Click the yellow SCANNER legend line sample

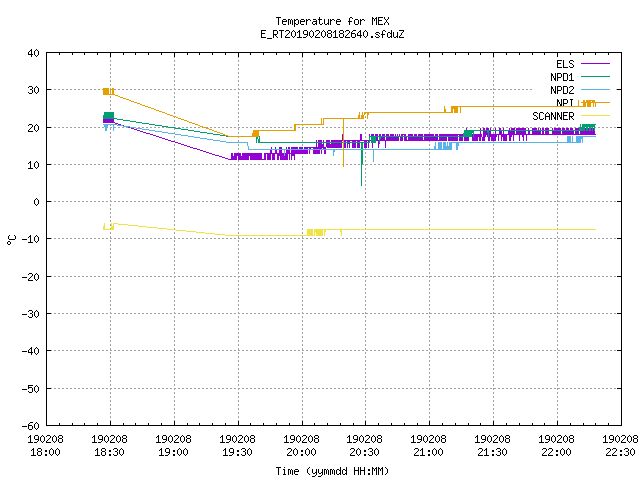[595, 116]
